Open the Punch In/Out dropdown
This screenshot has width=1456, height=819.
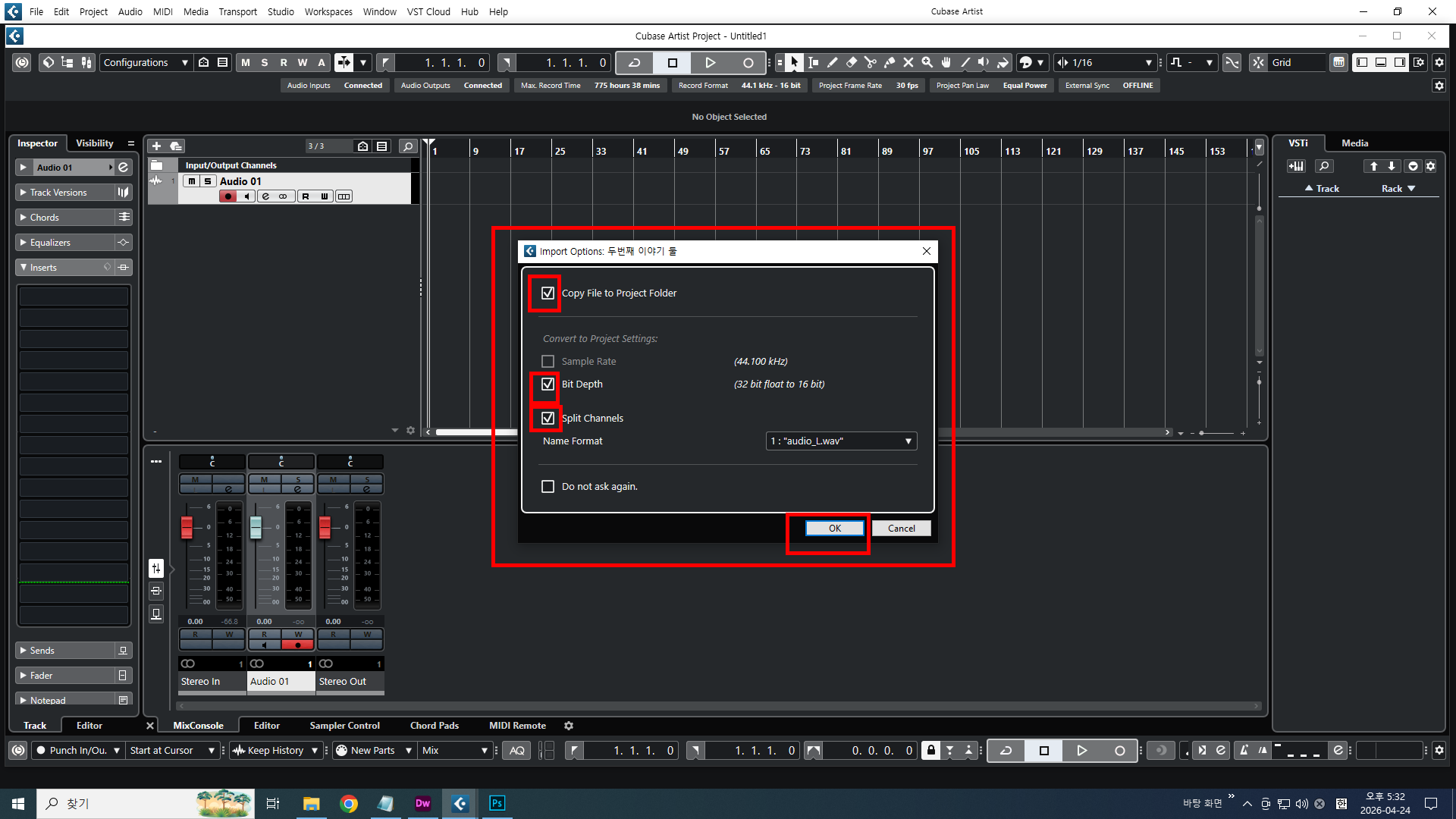coord(78,751)
